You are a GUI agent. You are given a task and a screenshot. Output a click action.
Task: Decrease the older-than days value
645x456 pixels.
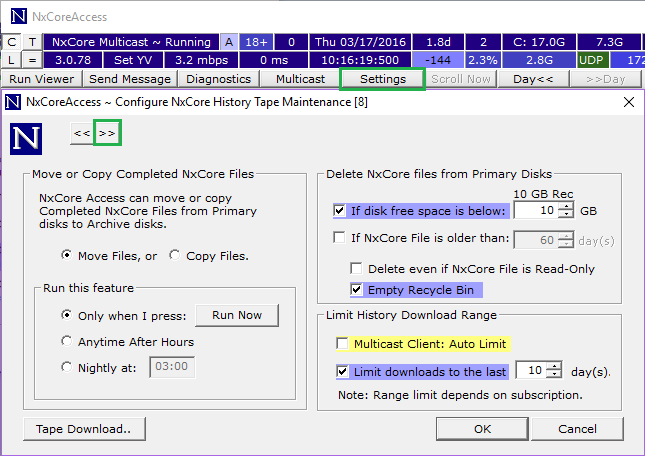tap(567, 243)
